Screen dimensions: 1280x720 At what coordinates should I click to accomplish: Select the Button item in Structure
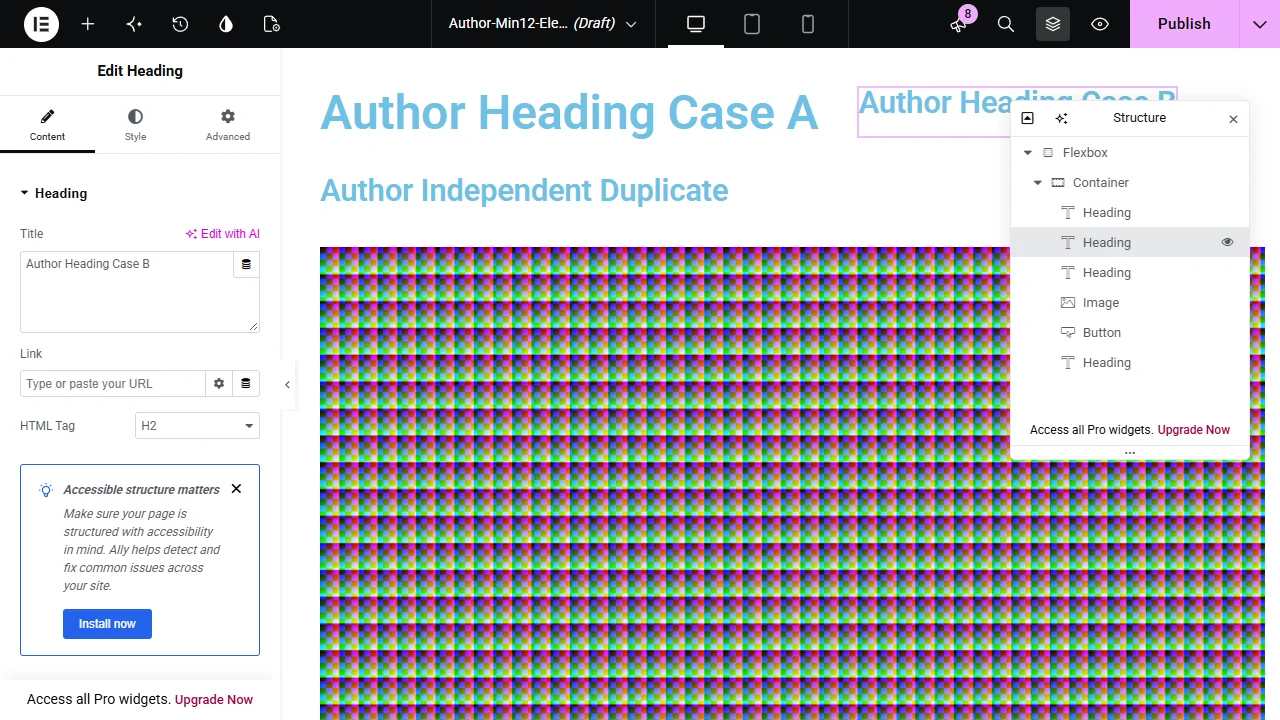tap(1130, 333)
